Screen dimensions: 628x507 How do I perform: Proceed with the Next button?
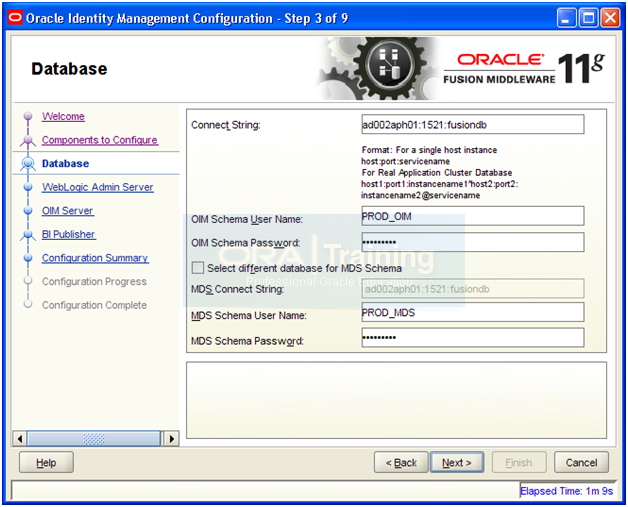click(x=457, y=463)
